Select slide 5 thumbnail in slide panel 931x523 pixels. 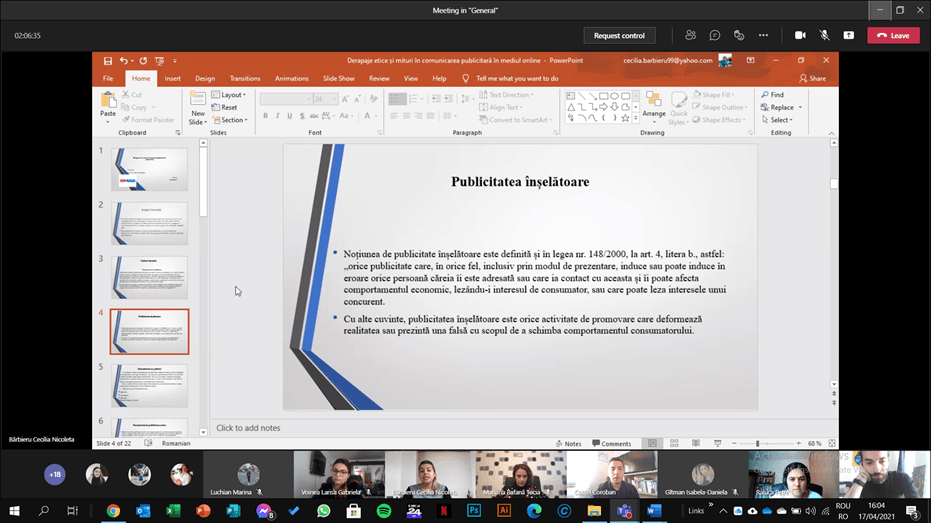tap(149, 385)
